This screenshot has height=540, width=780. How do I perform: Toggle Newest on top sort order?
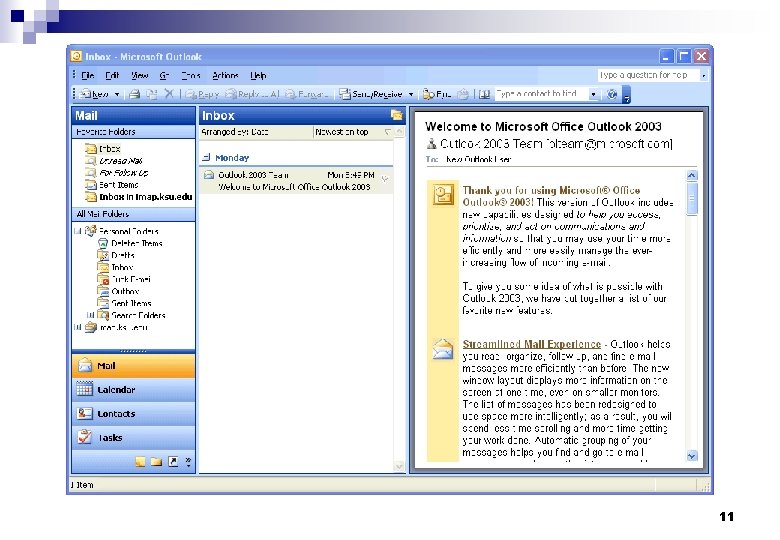(342, 132)
